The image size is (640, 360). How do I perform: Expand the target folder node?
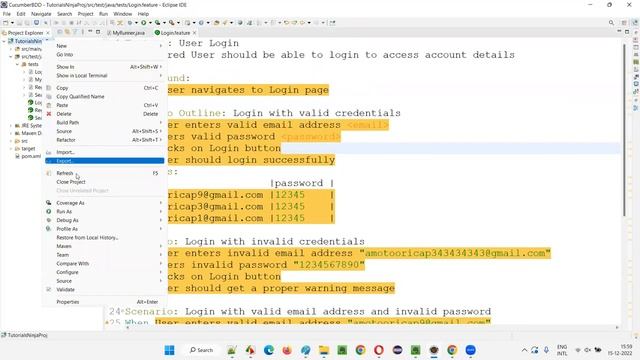coord(11,149)
